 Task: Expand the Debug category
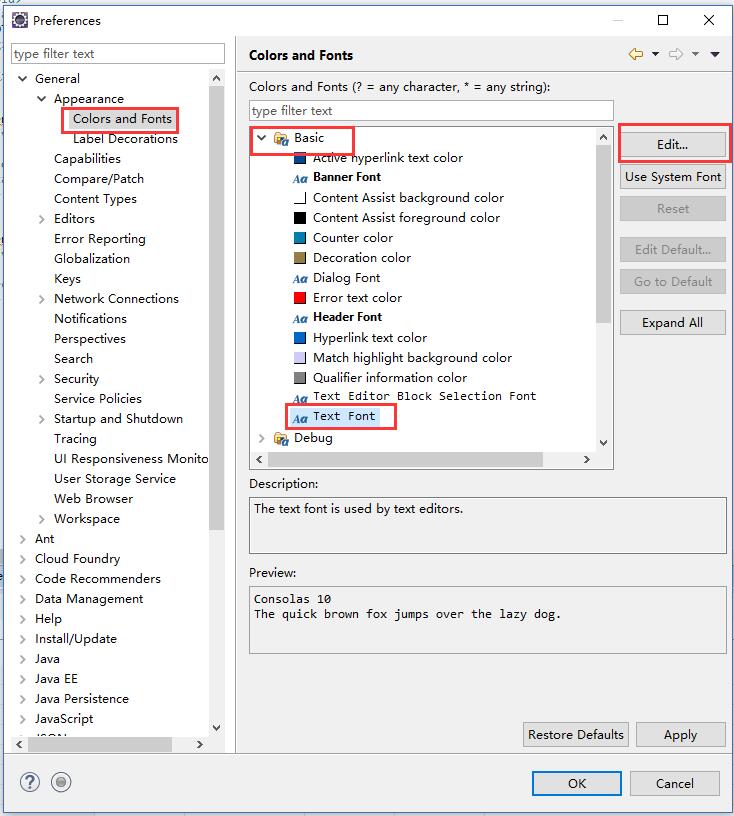[262, 438]
